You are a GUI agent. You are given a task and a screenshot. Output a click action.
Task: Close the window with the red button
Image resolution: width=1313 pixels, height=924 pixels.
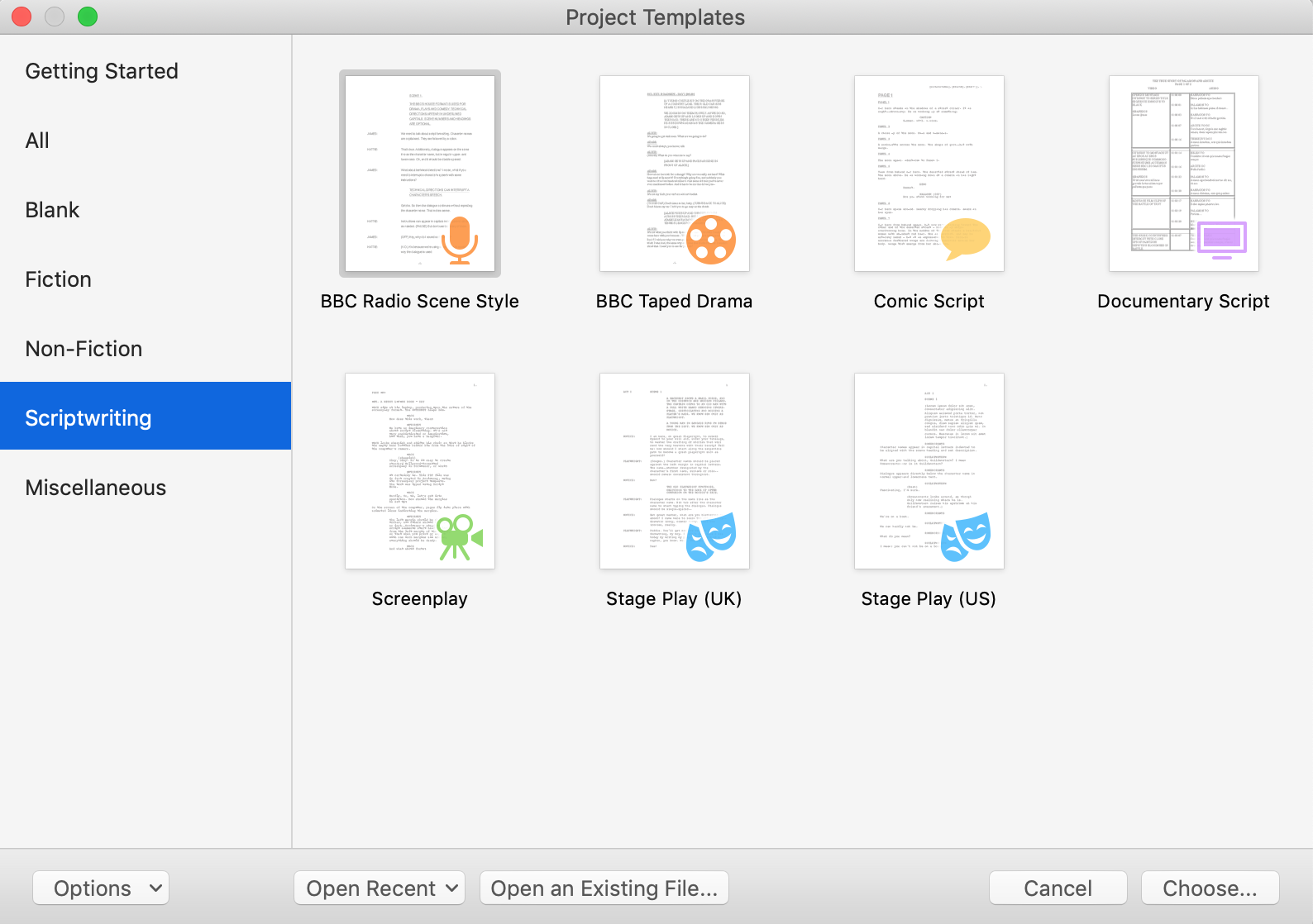pyautogui.click(x=21, y=17)
